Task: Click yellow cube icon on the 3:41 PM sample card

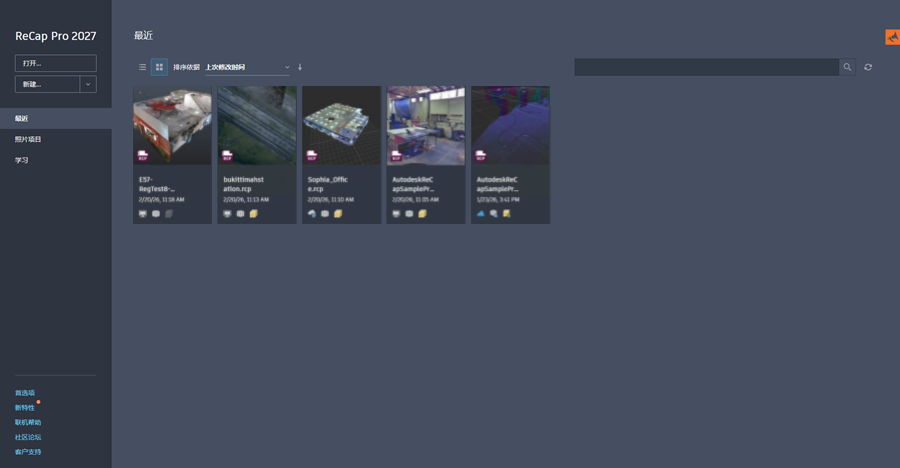Action: point(507,214)
